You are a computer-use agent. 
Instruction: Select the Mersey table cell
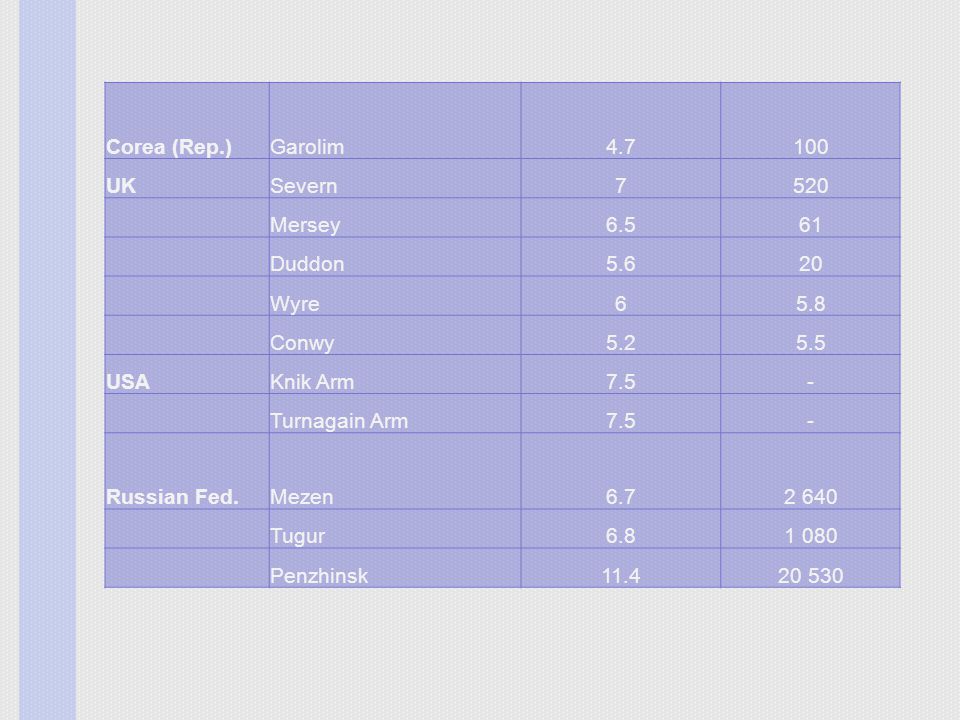point(395,217)
